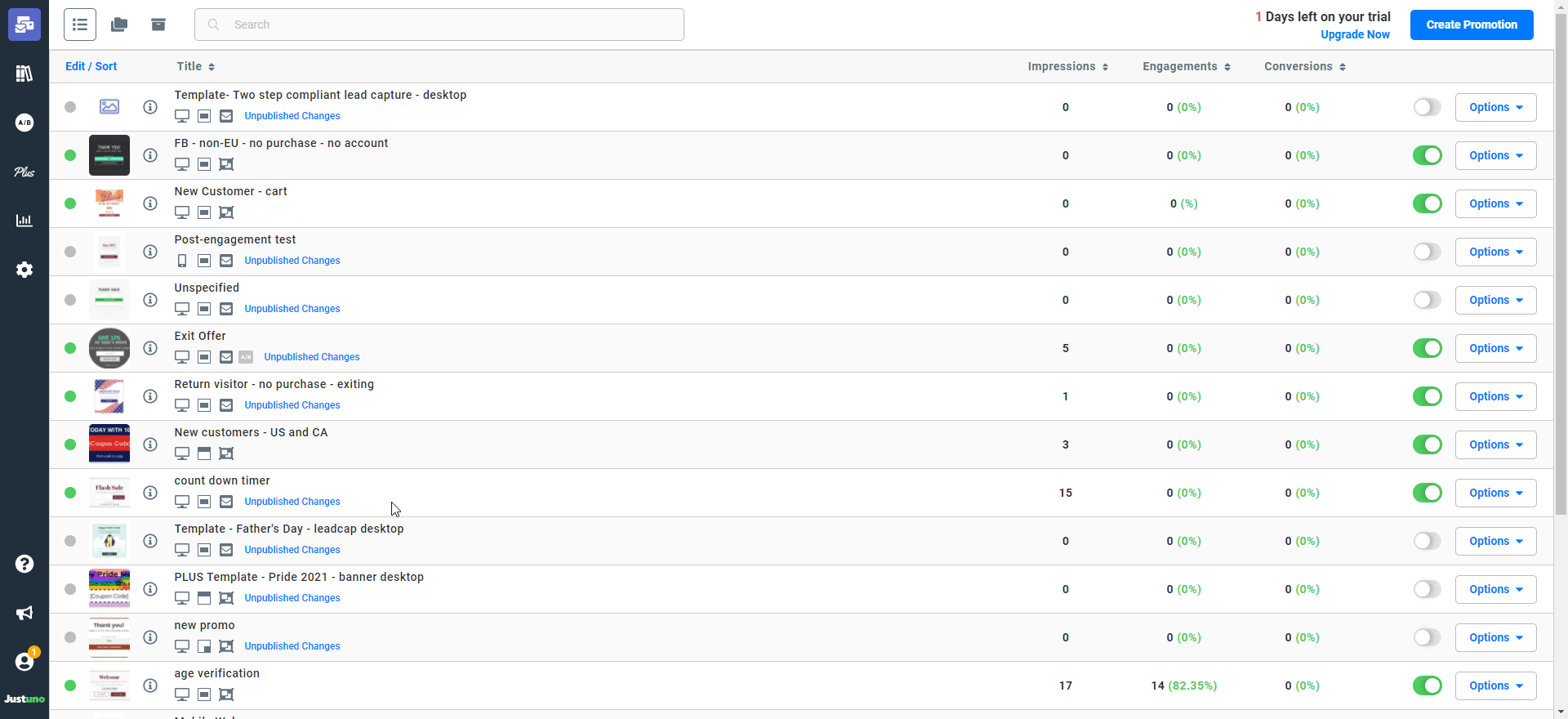Viewport: 1568px width, 719px height.
Task: Click Upgrade Now link
Action: pyautogui.click(x=1355, y=34)
